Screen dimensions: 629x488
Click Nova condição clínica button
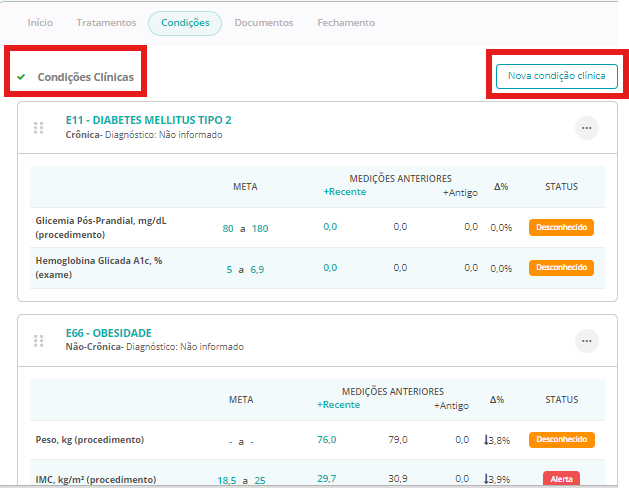pos(556,76)
